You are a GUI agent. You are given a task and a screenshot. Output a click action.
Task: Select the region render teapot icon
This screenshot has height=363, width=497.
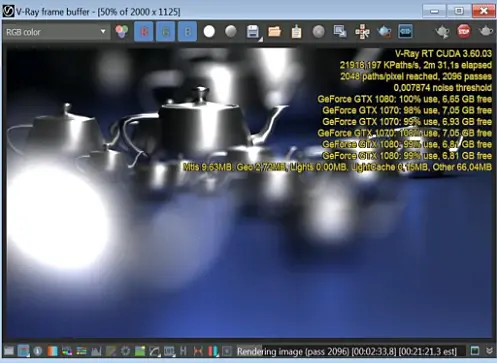point(384,32)
